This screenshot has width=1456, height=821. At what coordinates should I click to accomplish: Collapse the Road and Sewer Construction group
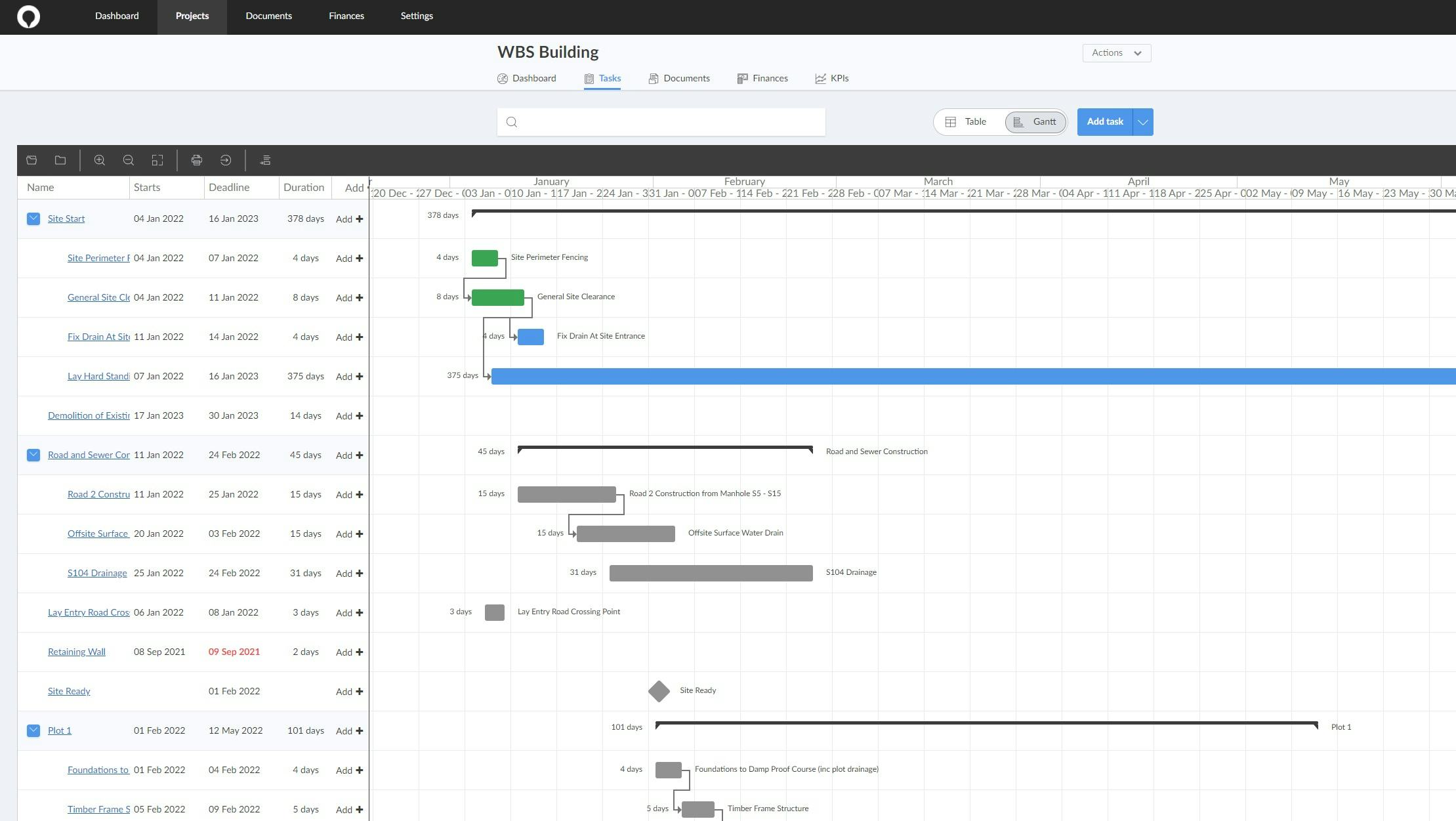tap(33, 455)
